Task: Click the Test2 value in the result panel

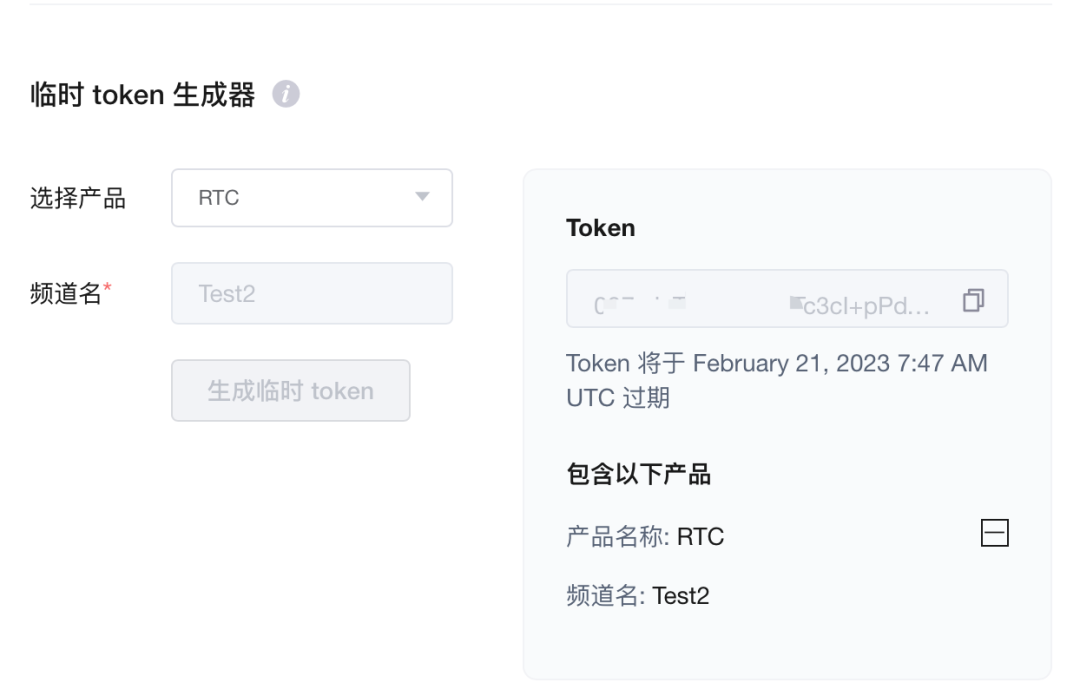Action: (x=681, y=597)
